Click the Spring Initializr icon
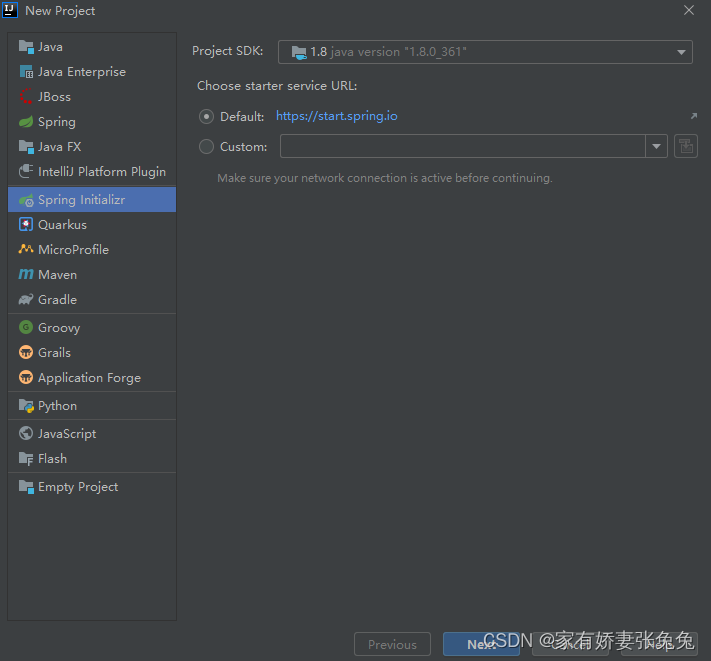Image resolution: width=711 pixels, height=661 pixels. [x=26, y=200]
